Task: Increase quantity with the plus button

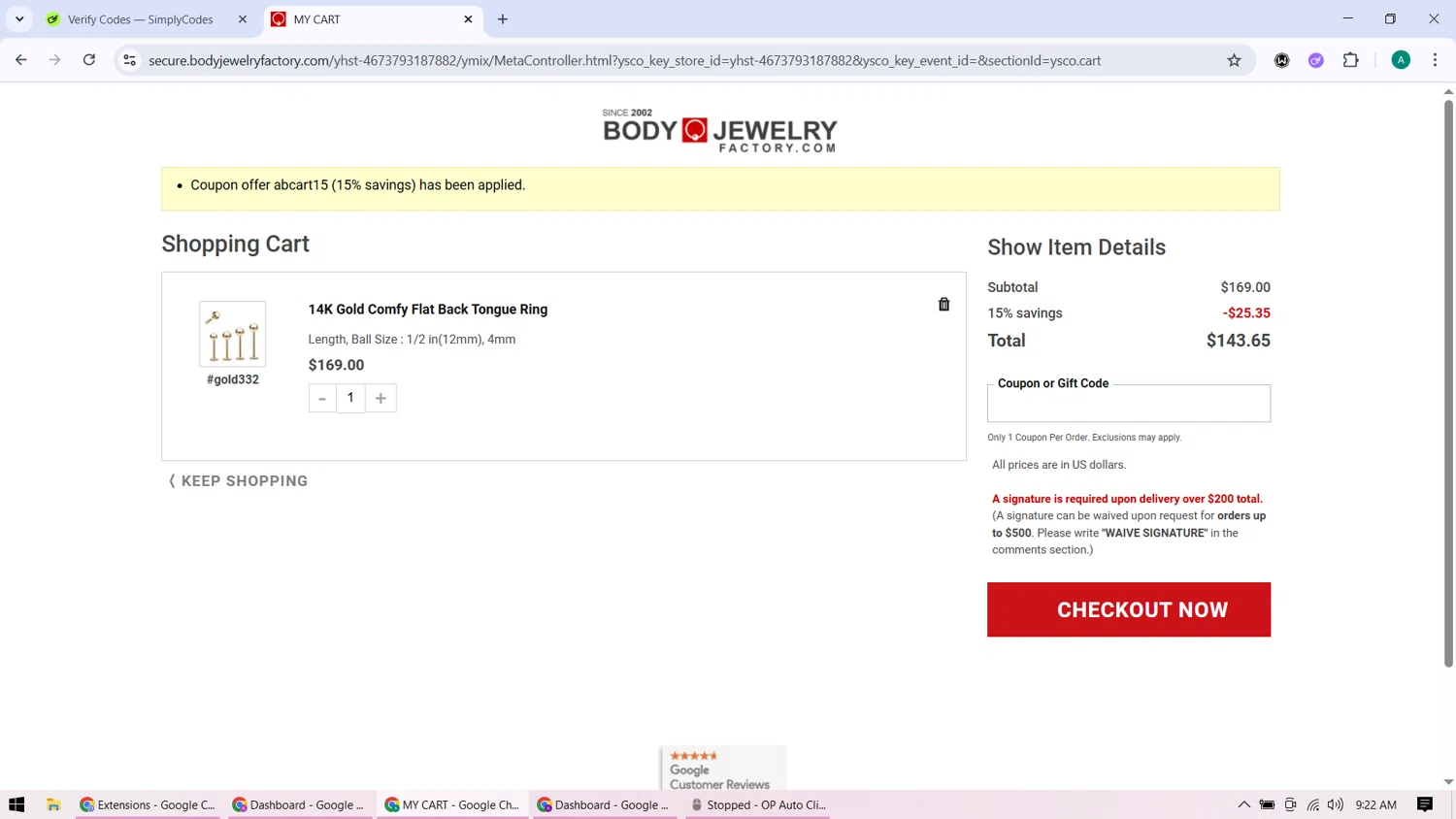Action: tap(381, 398)
